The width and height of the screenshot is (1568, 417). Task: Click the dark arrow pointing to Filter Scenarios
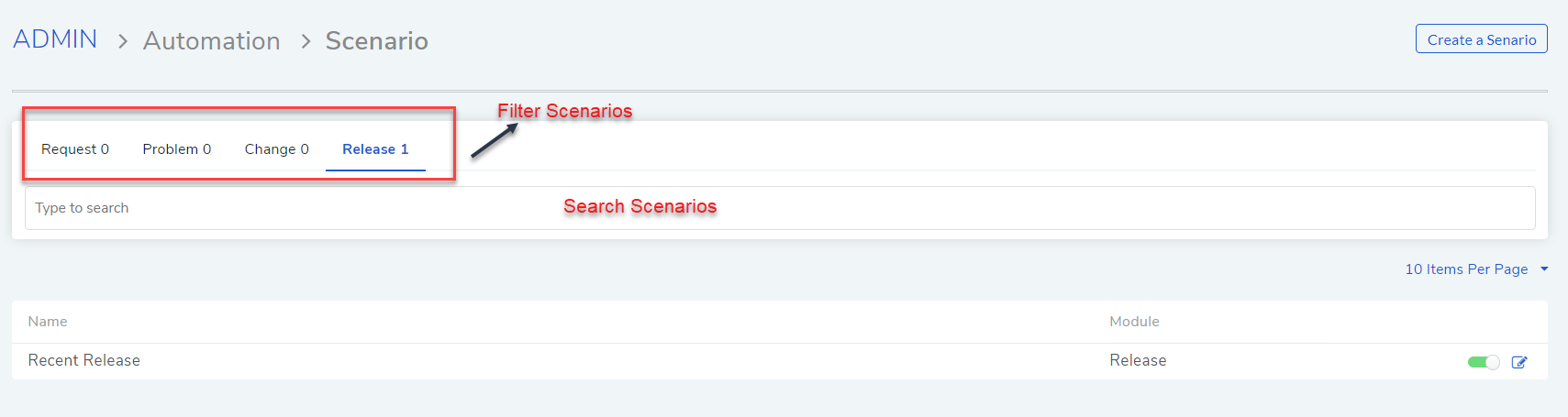495,140
